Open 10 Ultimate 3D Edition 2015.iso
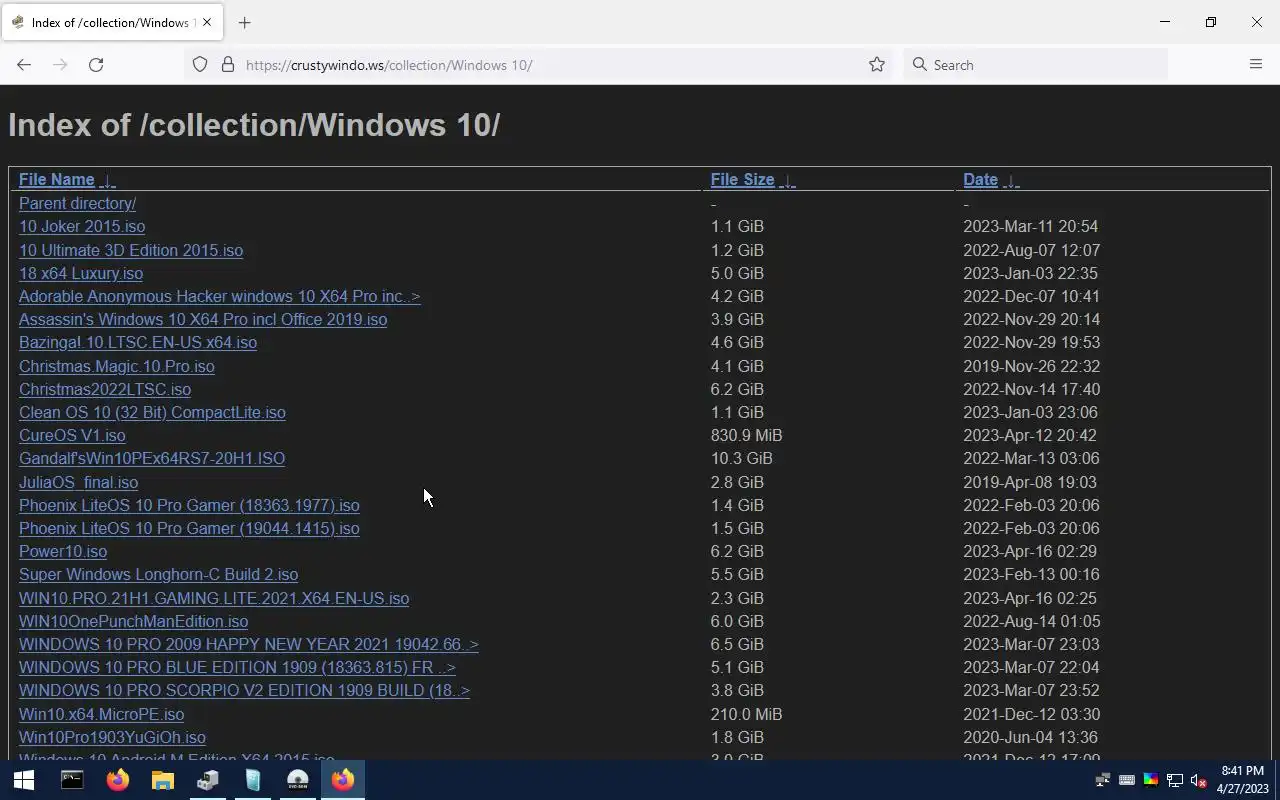Viewport: 1280px width, 800px height. tap(131, 250)
